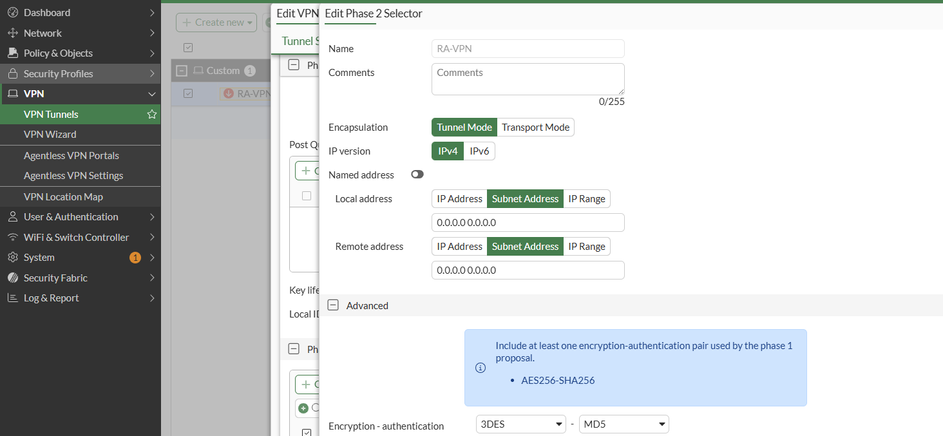Favorite VPN Tunnels with the star icon

[152, 115]
